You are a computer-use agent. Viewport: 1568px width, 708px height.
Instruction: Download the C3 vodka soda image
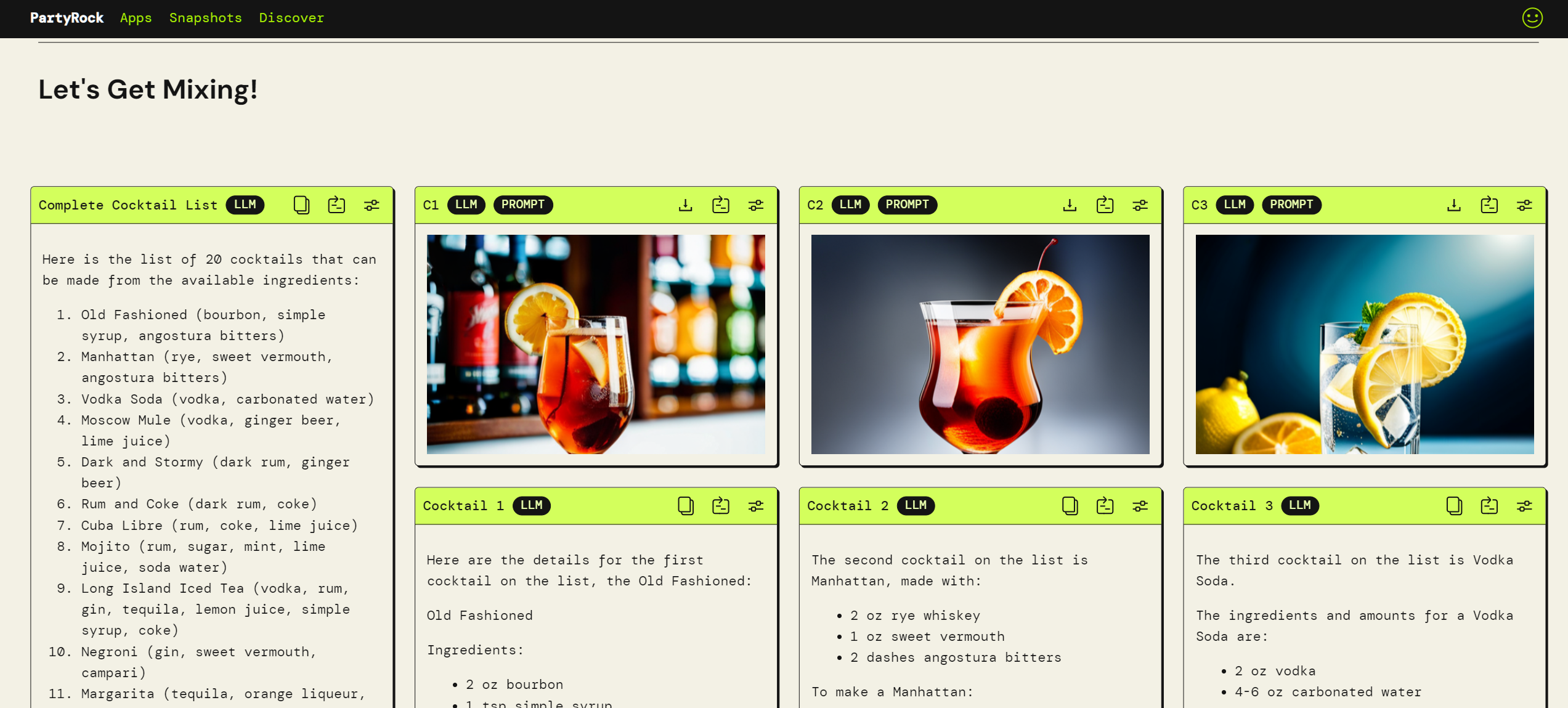(1453, 205)
